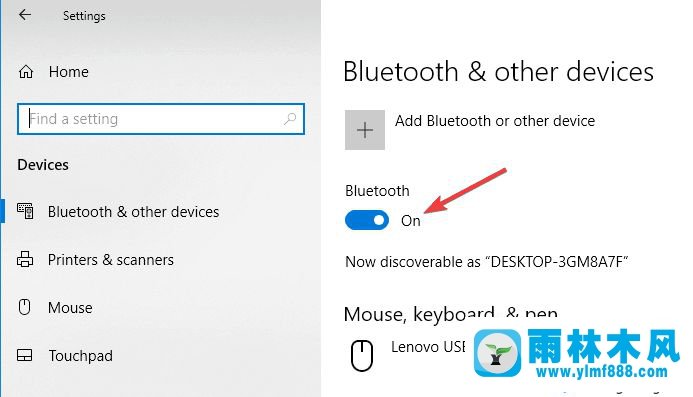This screenshot has width=693, height=397.
Task: Open Home from the sidebar label
Action: pyautogui.click(x=69, y=72)
